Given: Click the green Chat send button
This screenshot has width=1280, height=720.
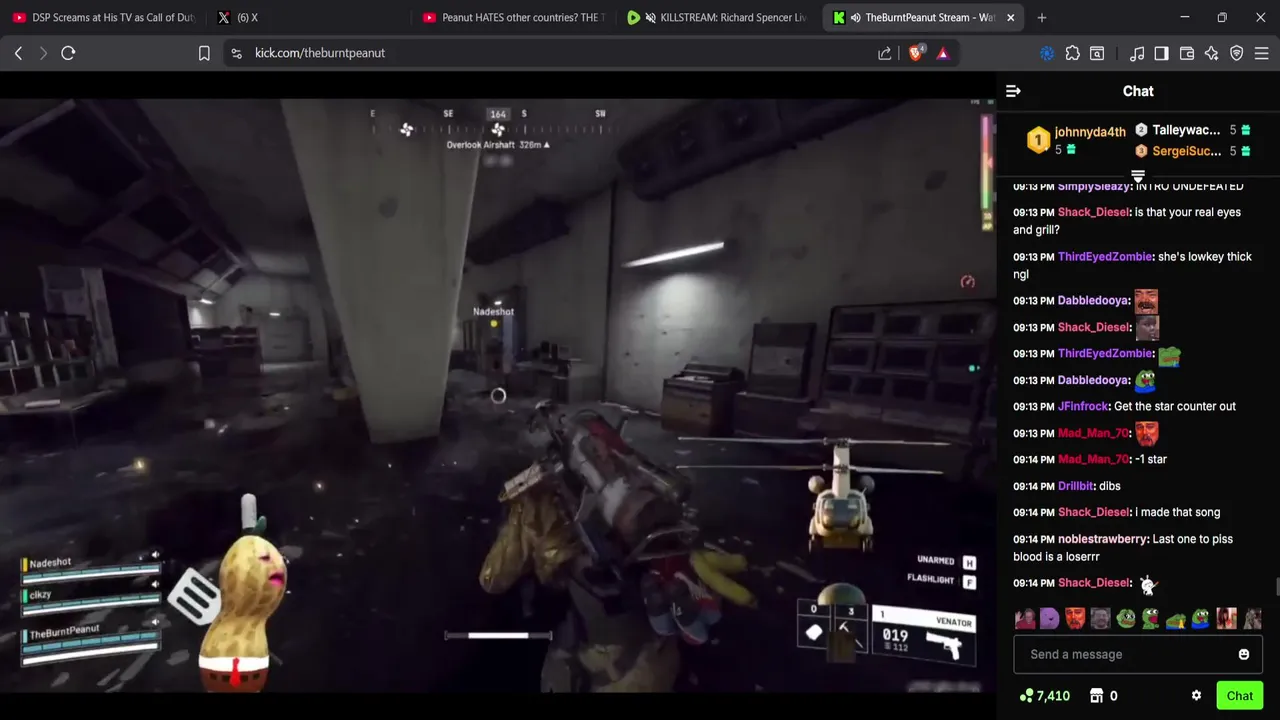Looking at the screenshot, I should pos(1240,696).
